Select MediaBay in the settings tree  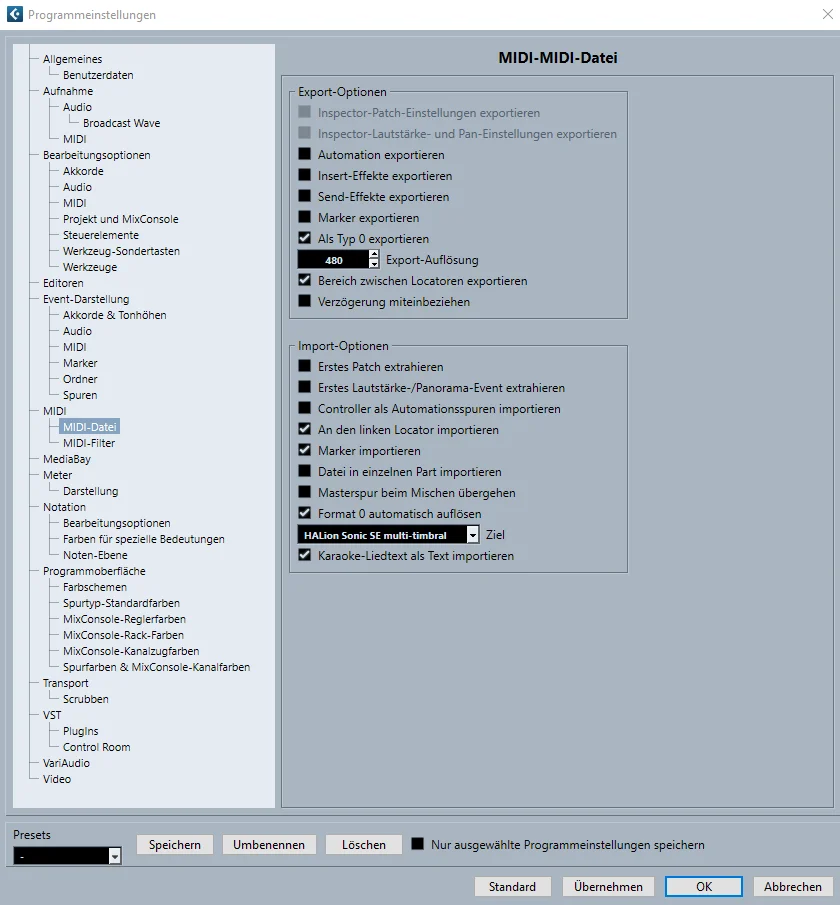(x=67, y=459)
